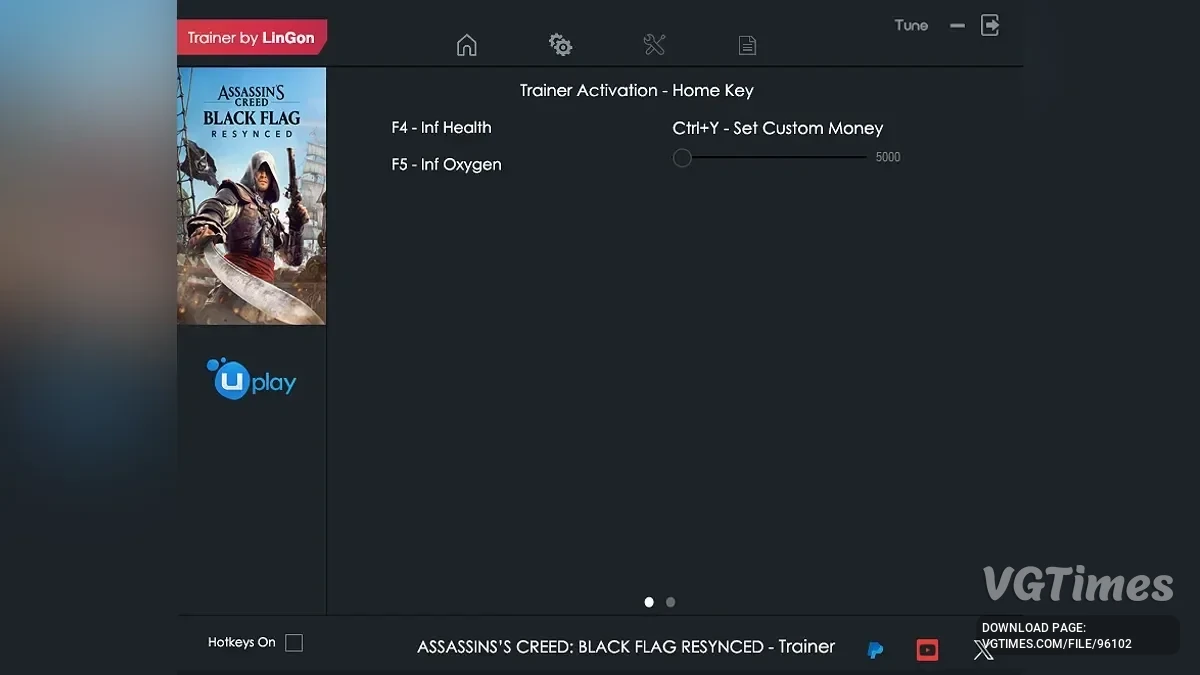
Task: Open the Home tab icon
Action: [466, 45]
